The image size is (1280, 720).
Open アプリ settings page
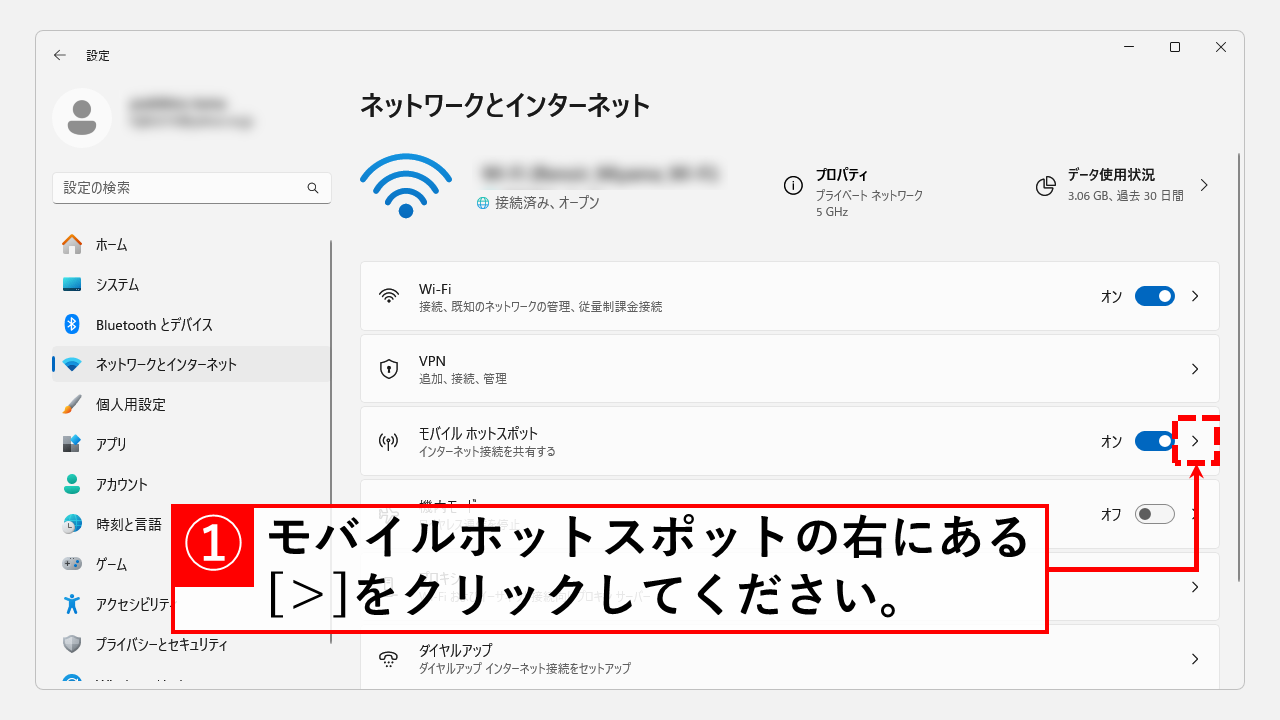coord(191,444)
